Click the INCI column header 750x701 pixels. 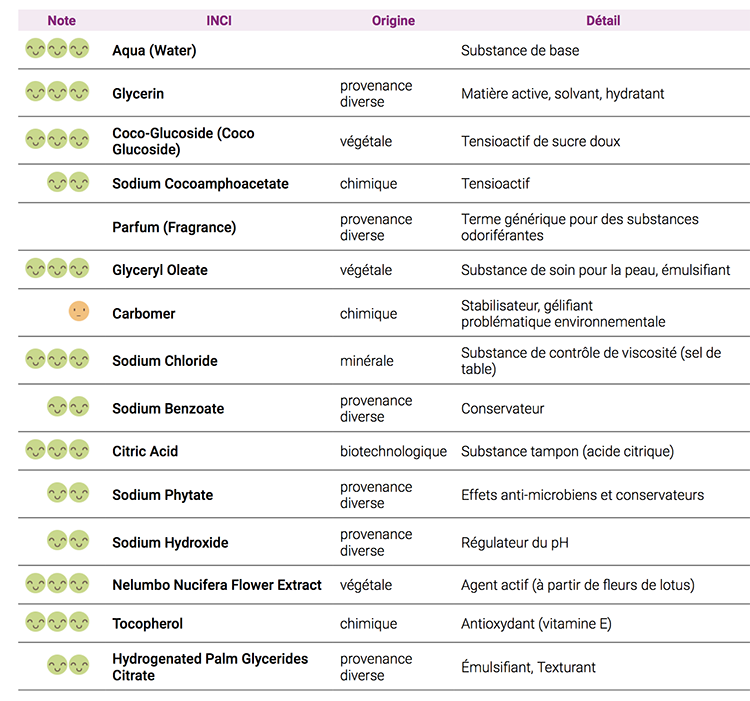point(219,20)
